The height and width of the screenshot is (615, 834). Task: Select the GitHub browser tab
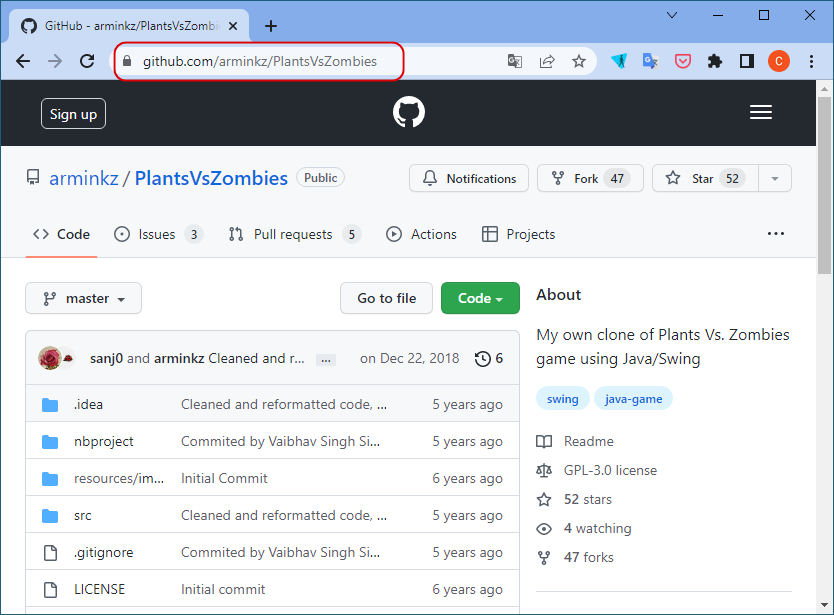129,26
